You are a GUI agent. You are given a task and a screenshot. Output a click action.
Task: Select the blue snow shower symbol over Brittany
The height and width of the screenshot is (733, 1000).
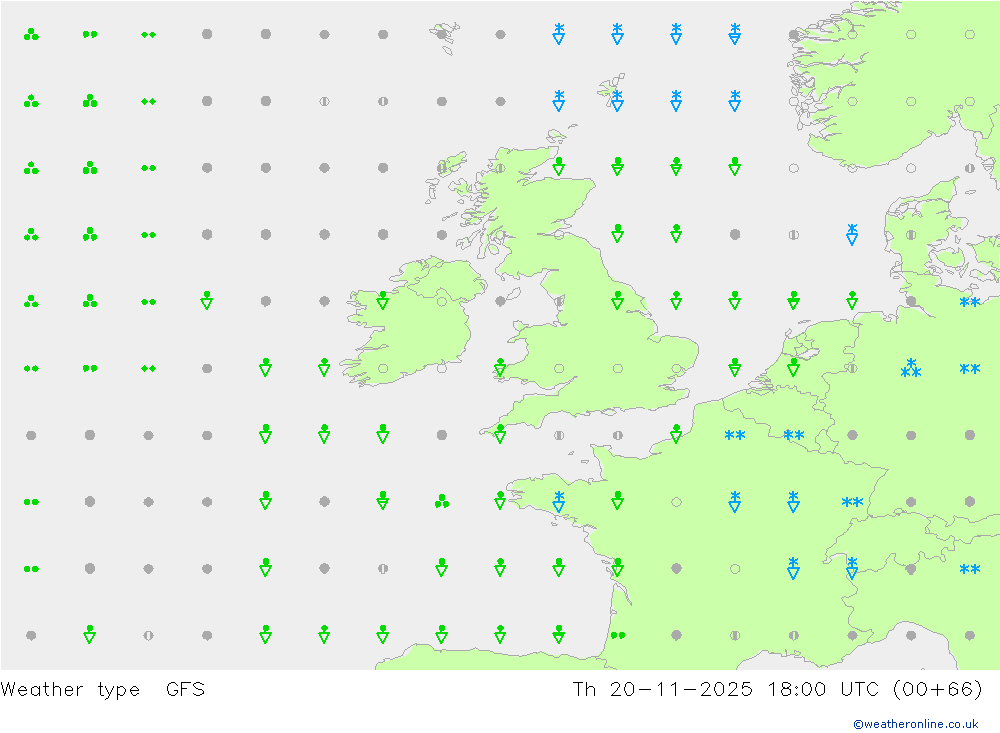[559, 501]
